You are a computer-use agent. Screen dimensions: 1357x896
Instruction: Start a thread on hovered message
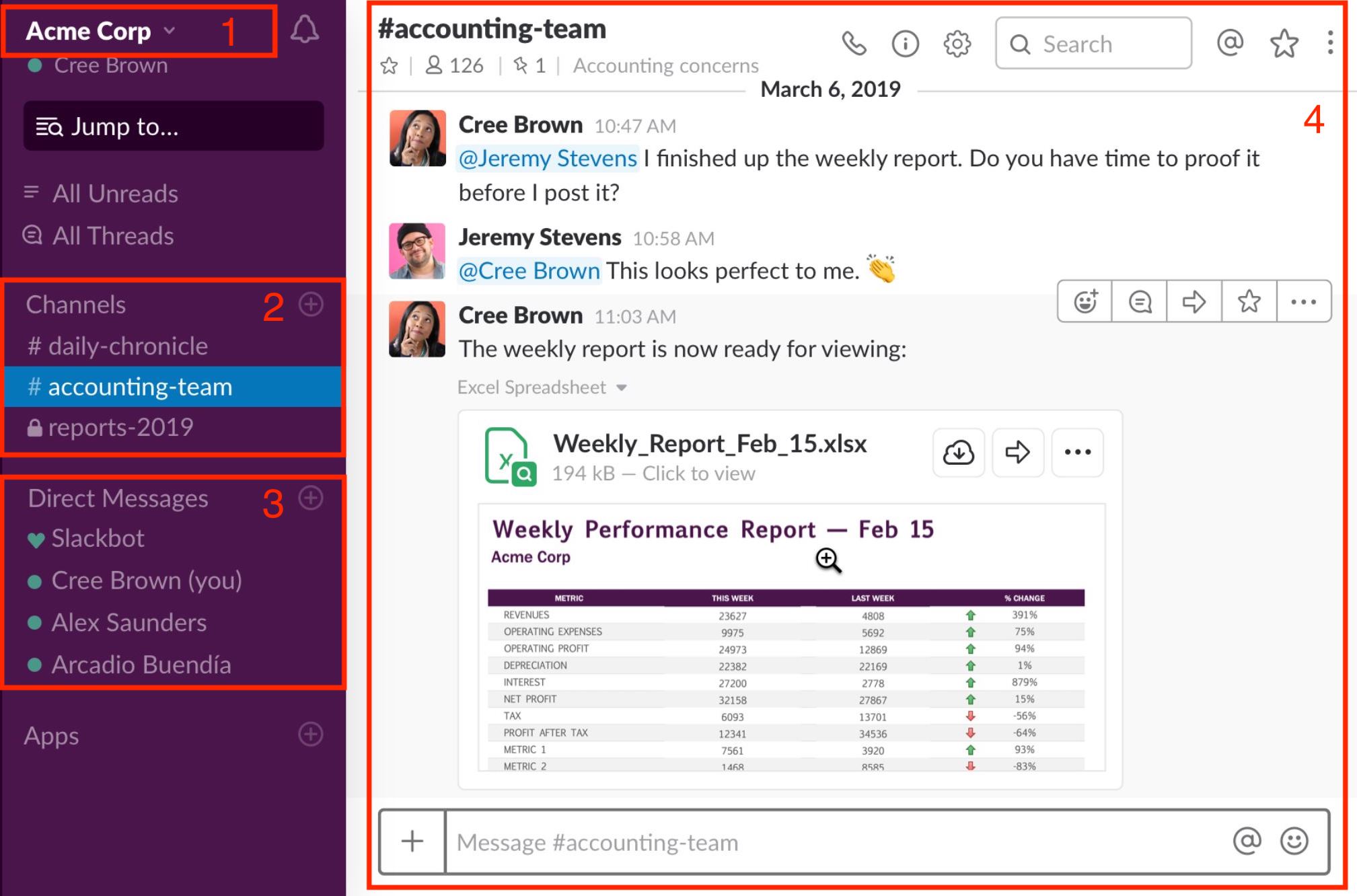point(1140,301)
